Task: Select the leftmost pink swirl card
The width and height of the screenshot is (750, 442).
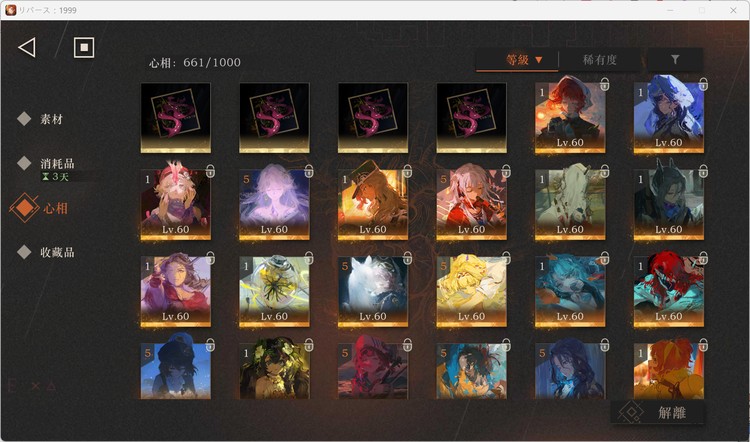Action: tap(176, 118)
